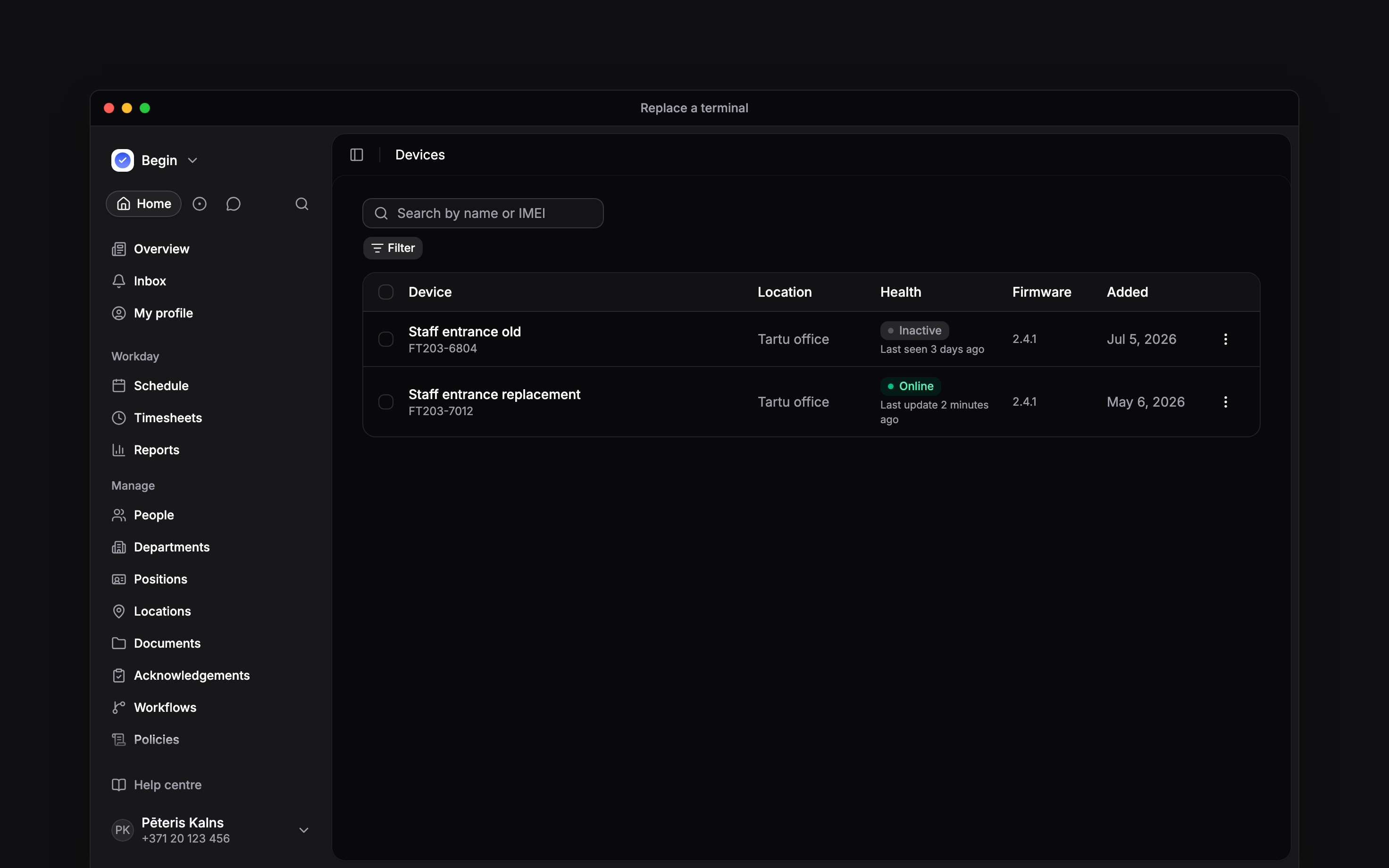Open more options for Staff entrance old
Viewport: 1389px width, 868px height.
tap(1225, 339)
